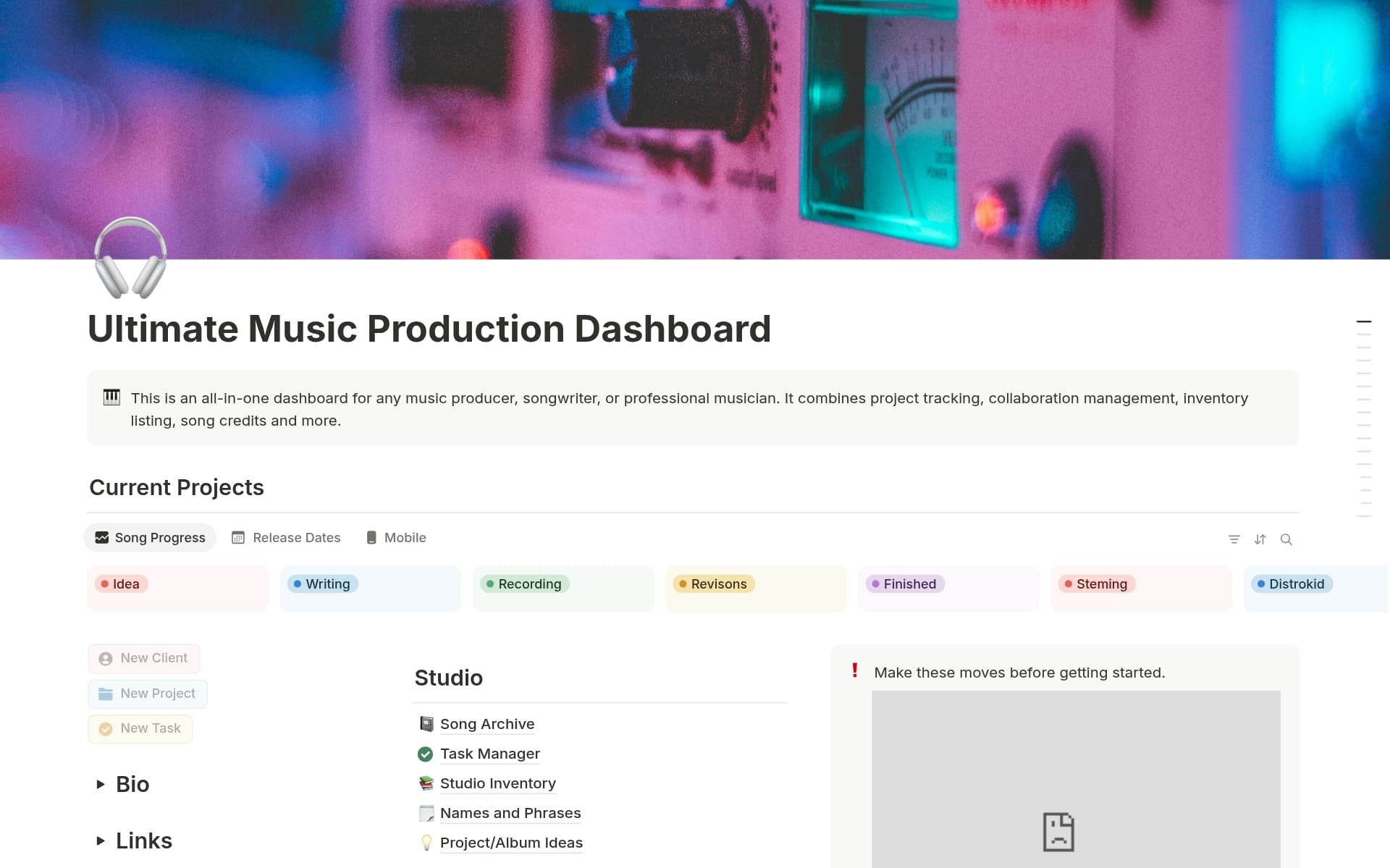Click green checkmark beside Task Manager

click(426, 754)
